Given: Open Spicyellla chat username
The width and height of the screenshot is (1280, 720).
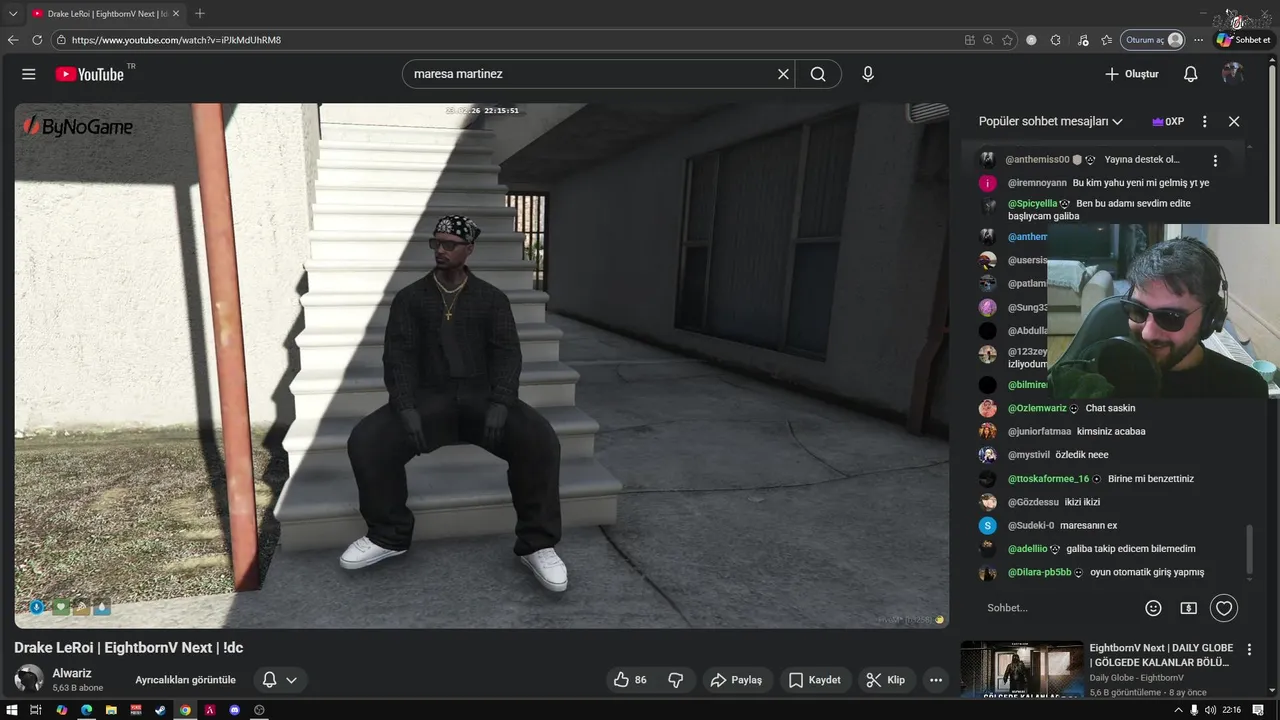Looking at the screenshot, I should coord(1032,203).
